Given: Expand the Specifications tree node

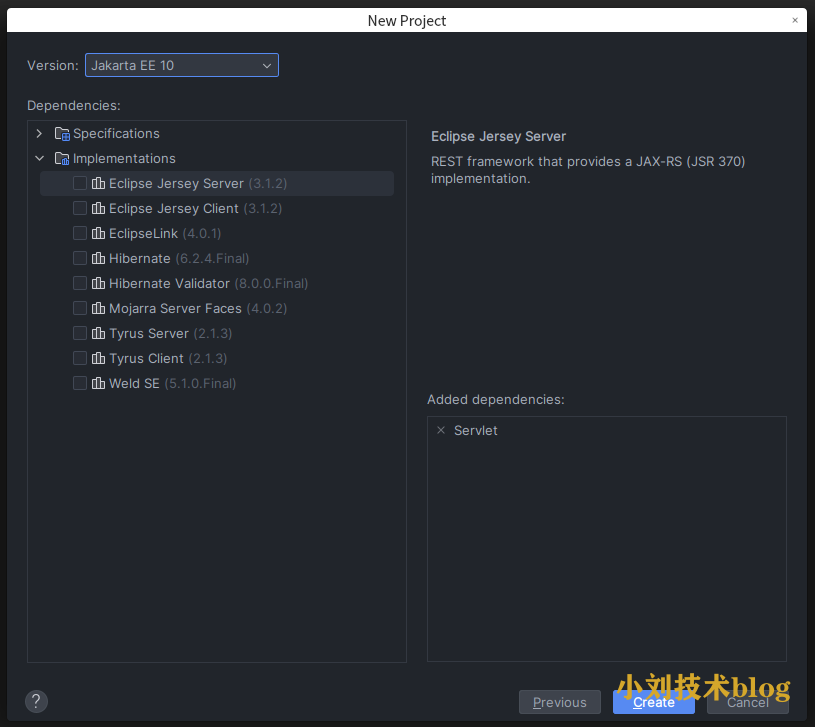Looking at the screenshot, I should (39, 134).
